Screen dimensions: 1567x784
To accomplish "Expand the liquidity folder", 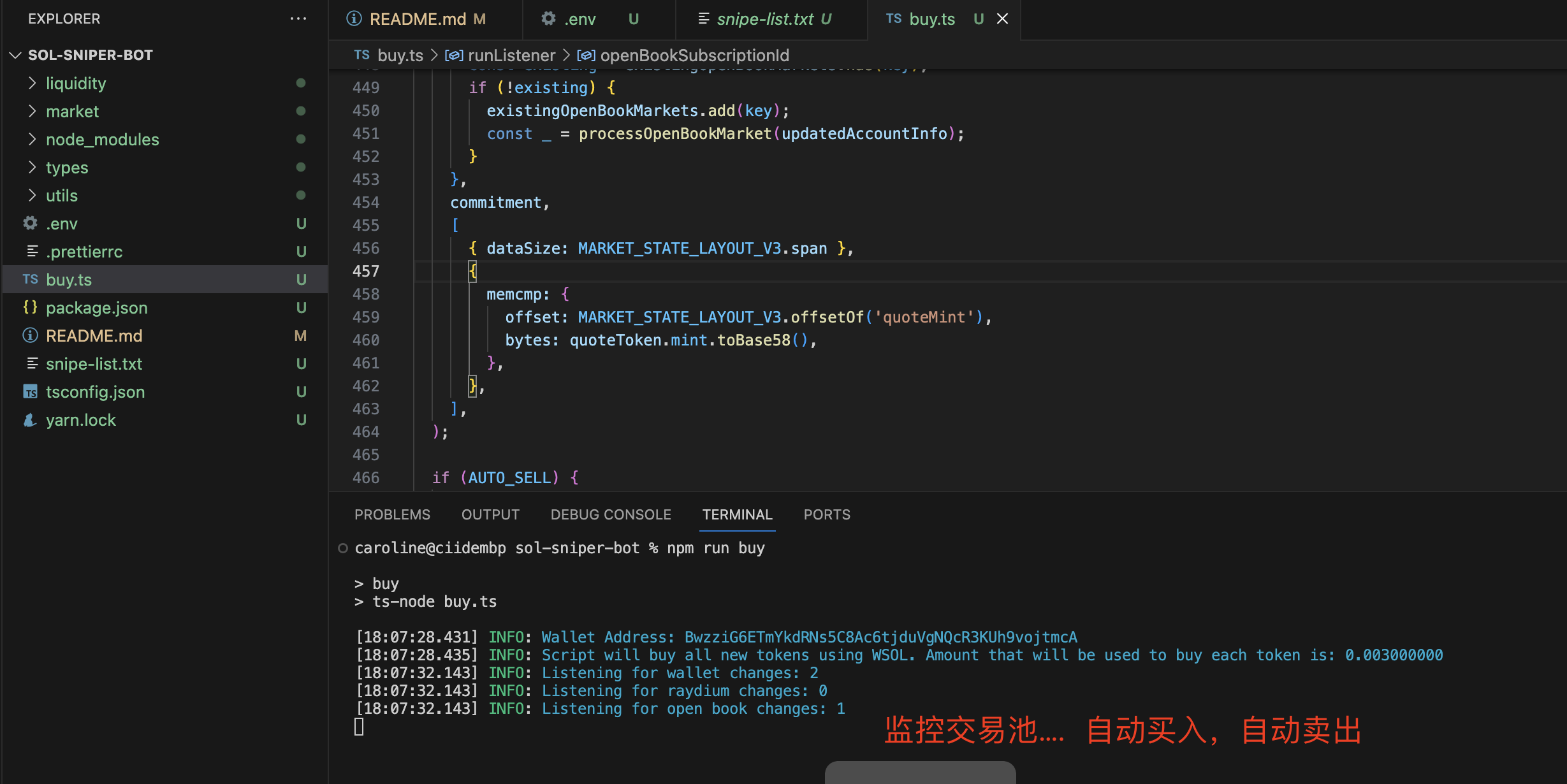I will click(33, 83).
